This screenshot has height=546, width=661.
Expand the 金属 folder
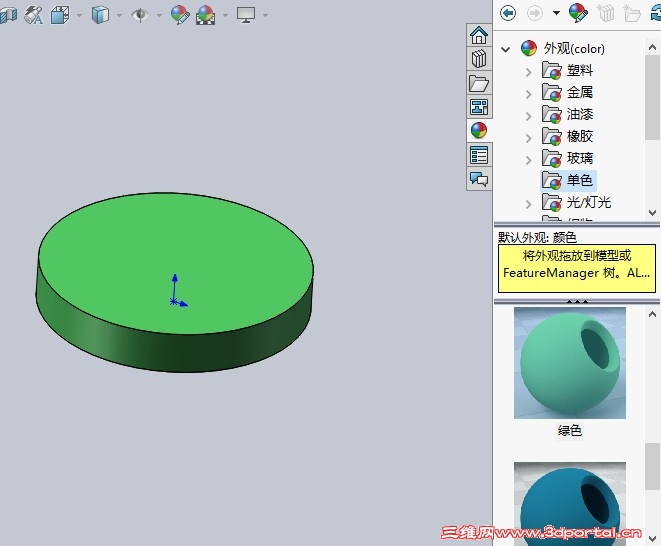tap(529, 94)
